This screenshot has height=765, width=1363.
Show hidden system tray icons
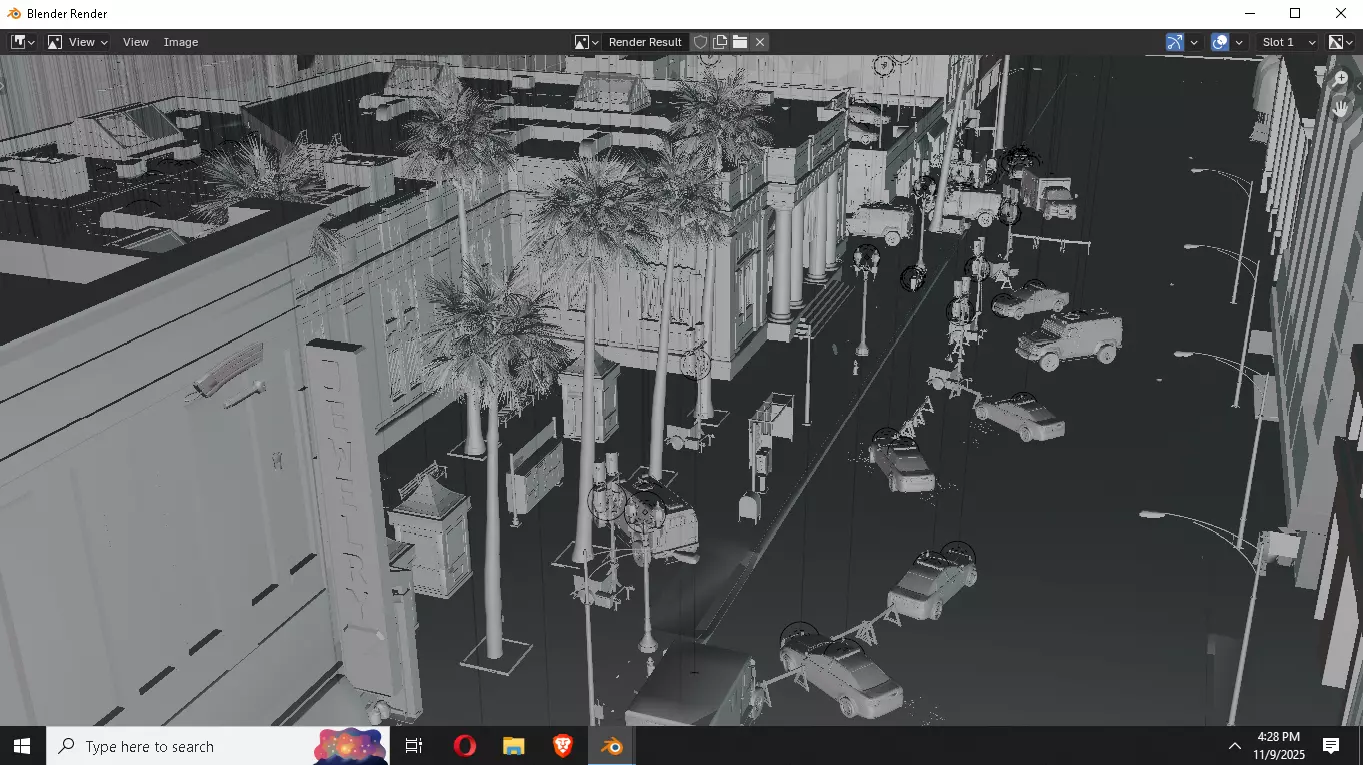coord(1235,746)
